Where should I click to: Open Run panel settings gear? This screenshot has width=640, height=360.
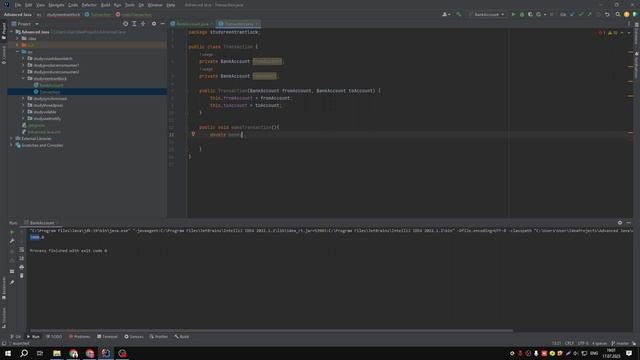point(620,223)
